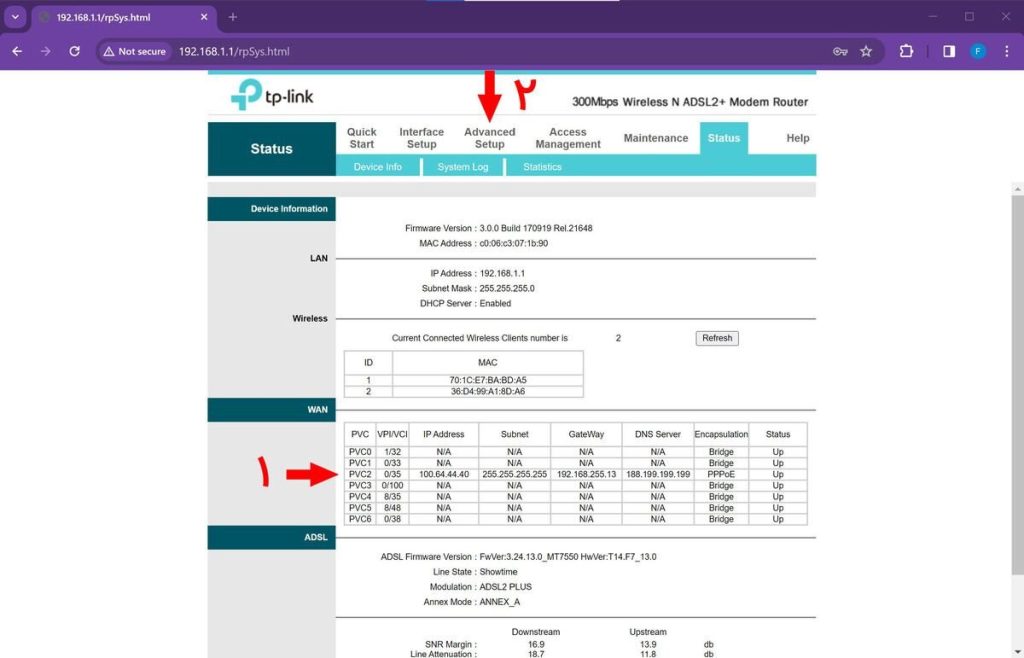
Task: Click the gateway 192.168.255.13 cell
Action: [586, 474]
